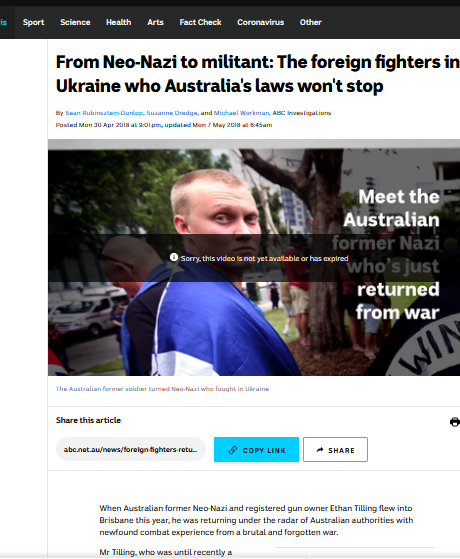Select the article URL field
Image resolution: width=460 pixels, height=559 pixels.
pyautogui.click(x=131, y=449)
